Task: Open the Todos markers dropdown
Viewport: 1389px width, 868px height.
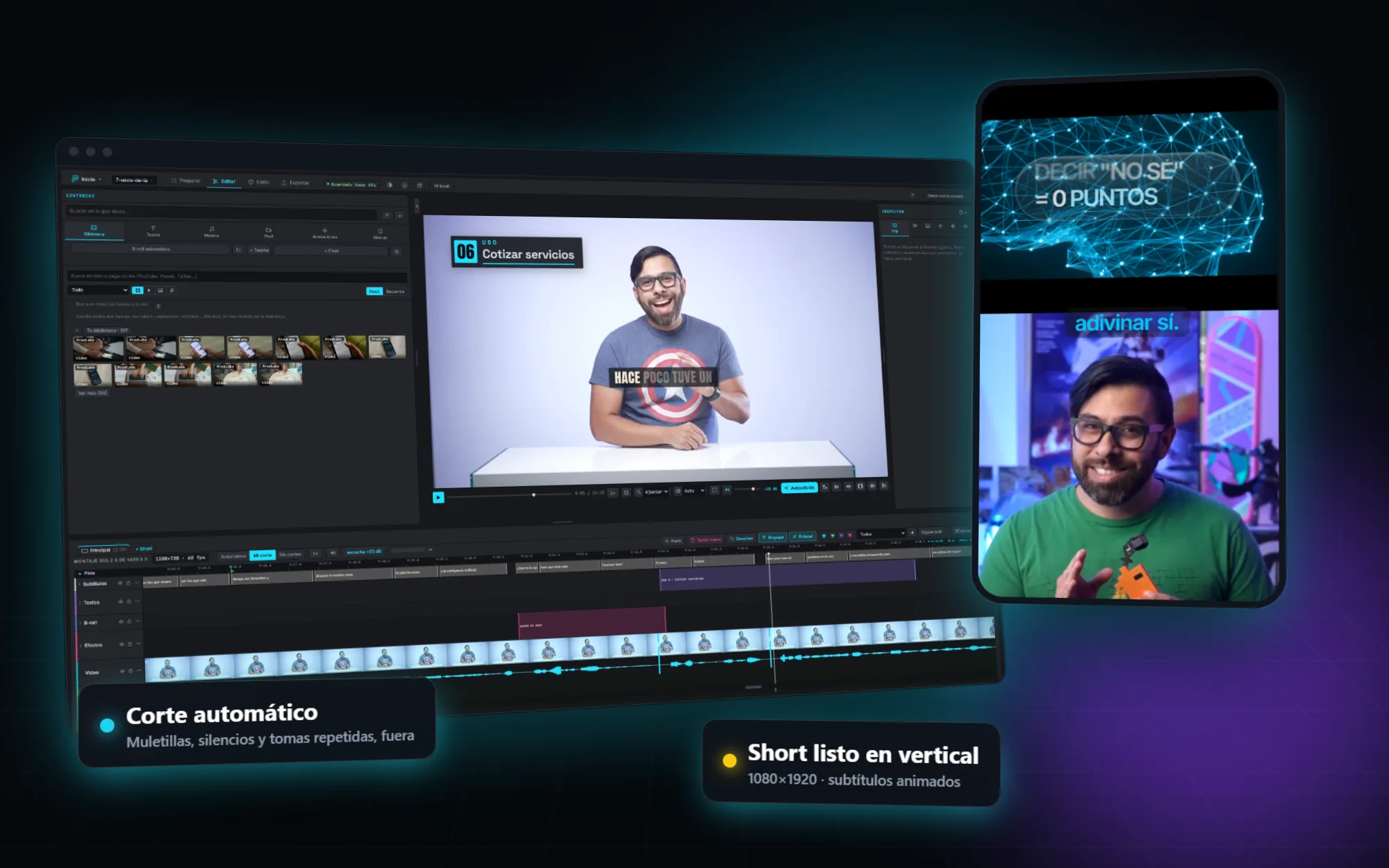Action: pyautogui.click(x=882, y=533)
